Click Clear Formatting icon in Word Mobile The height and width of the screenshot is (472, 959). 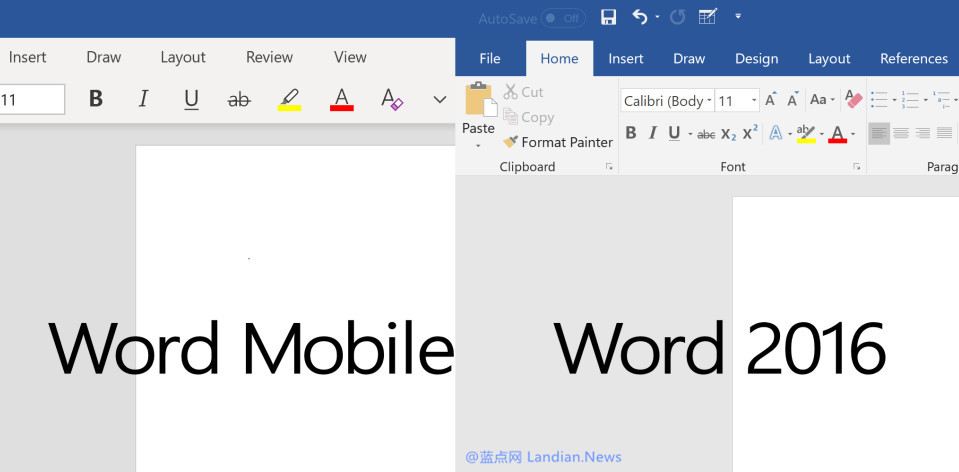(391, 99)
